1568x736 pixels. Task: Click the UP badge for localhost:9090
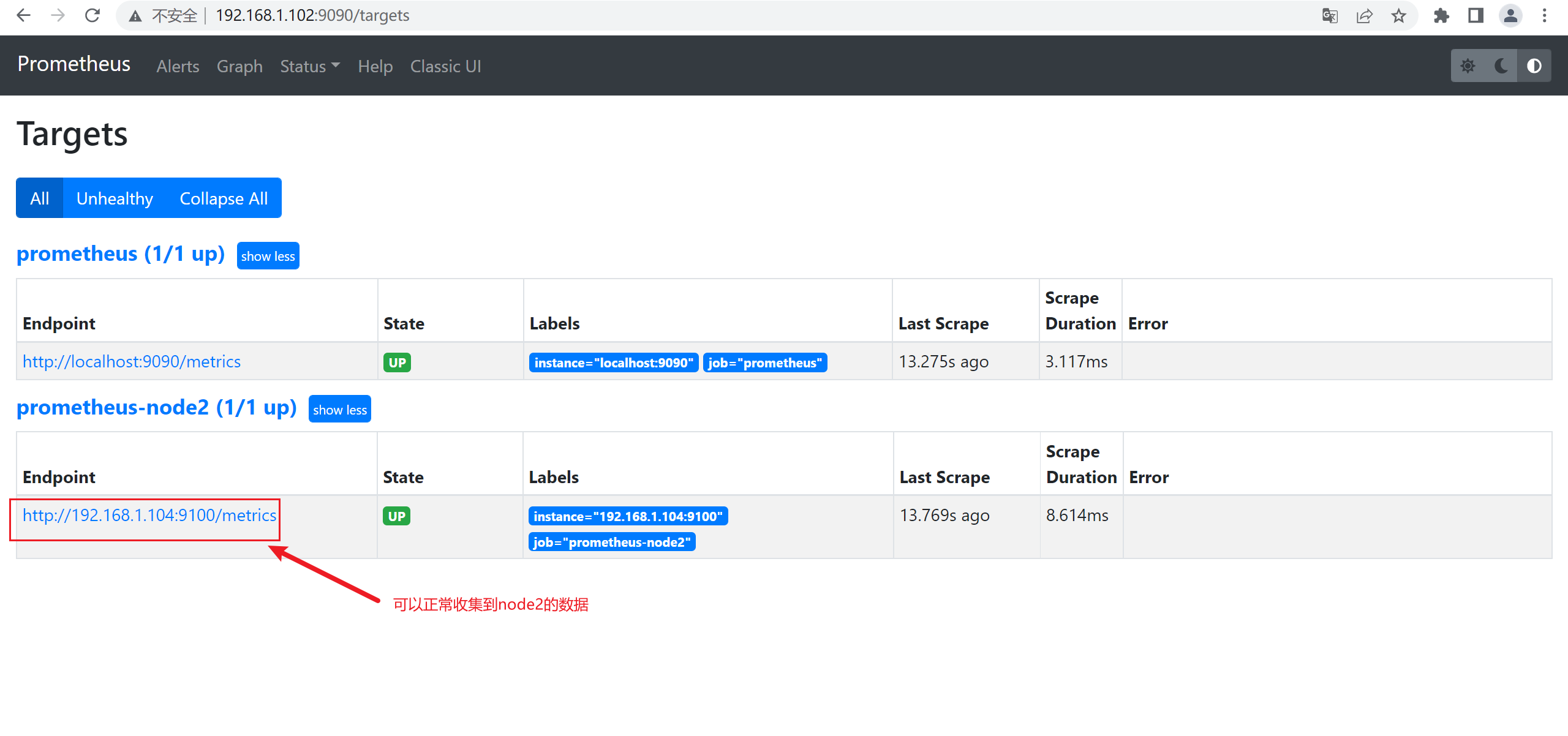tap(397, 362)
